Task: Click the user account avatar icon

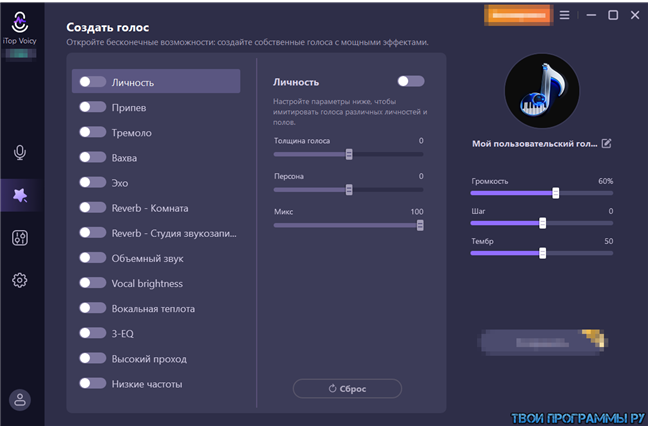Action: point(19,399)
